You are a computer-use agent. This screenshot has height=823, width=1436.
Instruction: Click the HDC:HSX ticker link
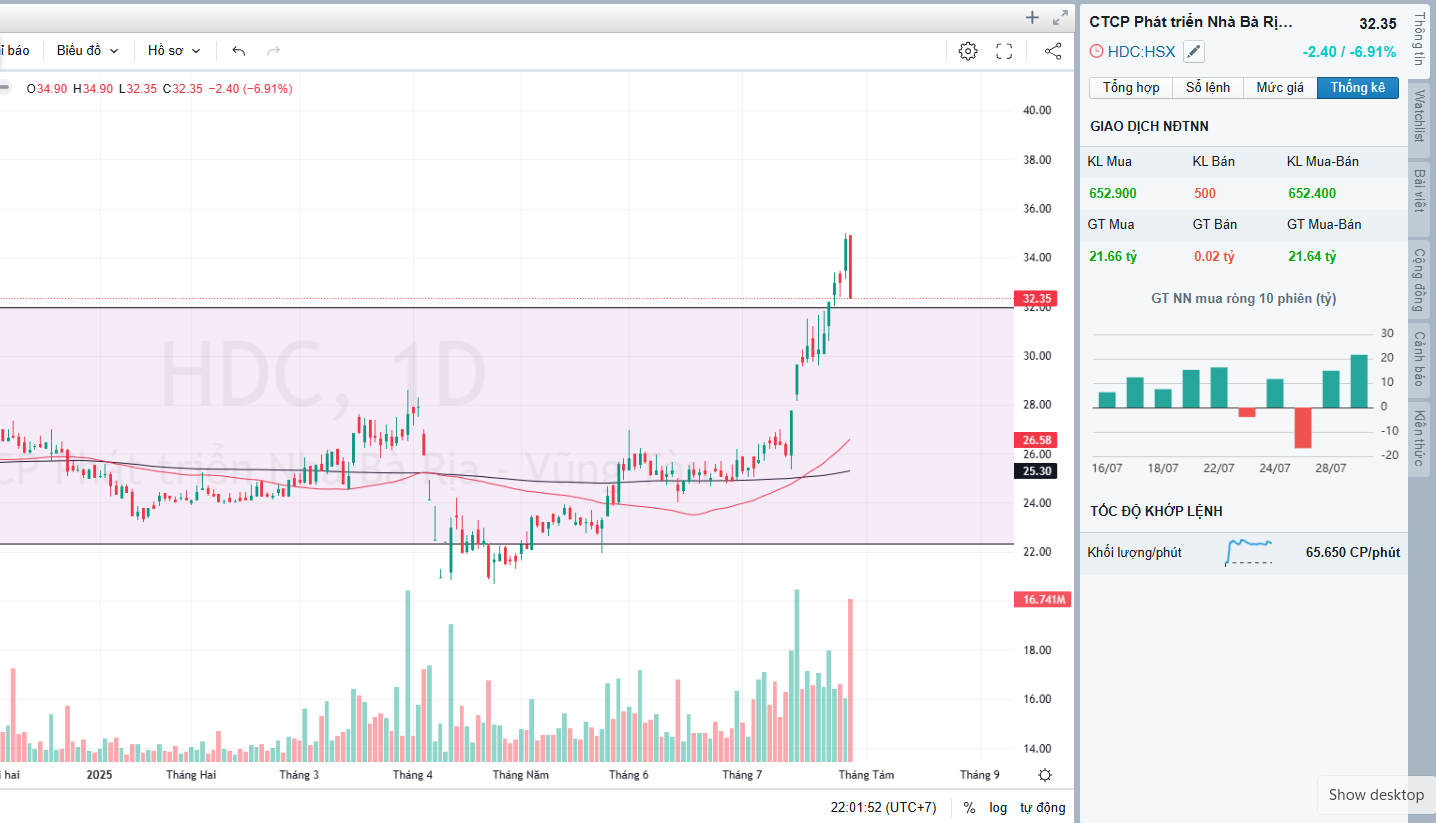point(1141,52)
